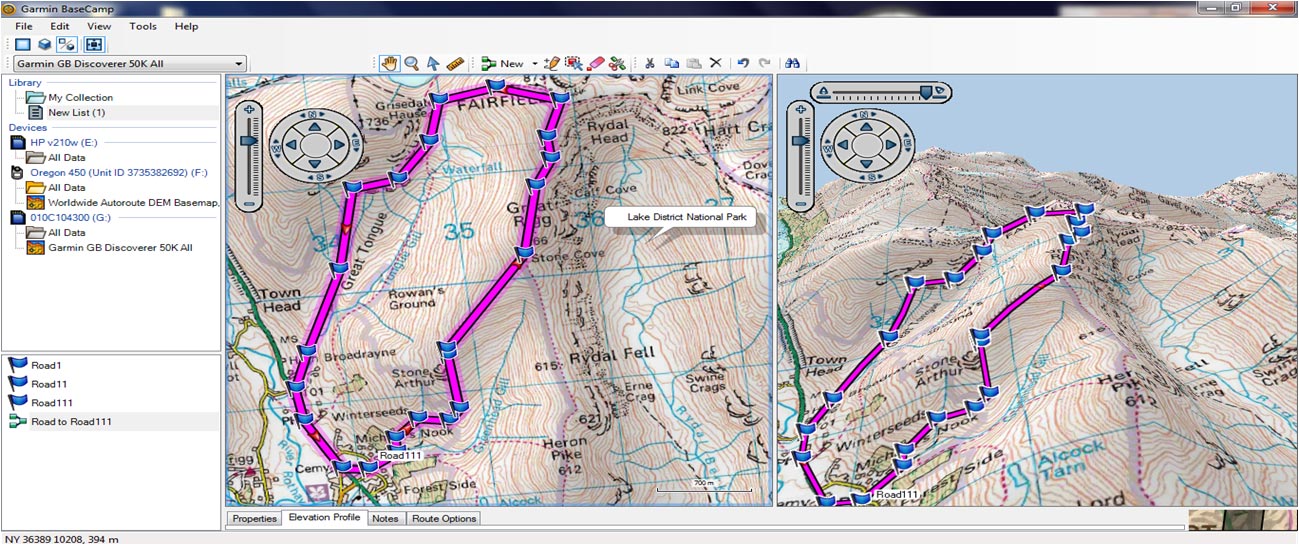Open the Edit menu
Screen dimensions: 1299x545
coord(60,26)
